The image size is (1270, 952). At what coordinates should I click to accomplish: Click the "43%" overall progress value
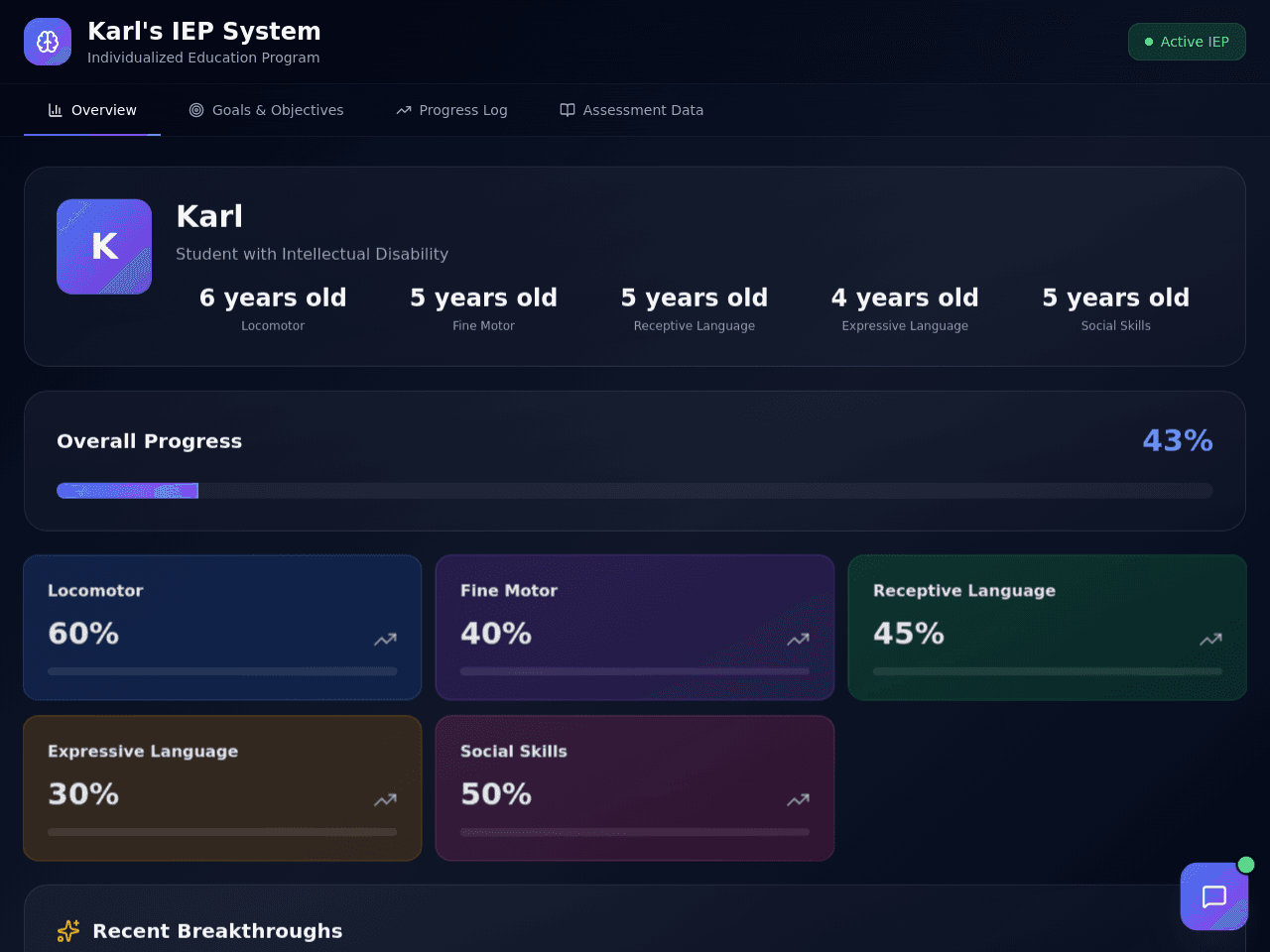pyautogui.click(x=1178, y=440)
